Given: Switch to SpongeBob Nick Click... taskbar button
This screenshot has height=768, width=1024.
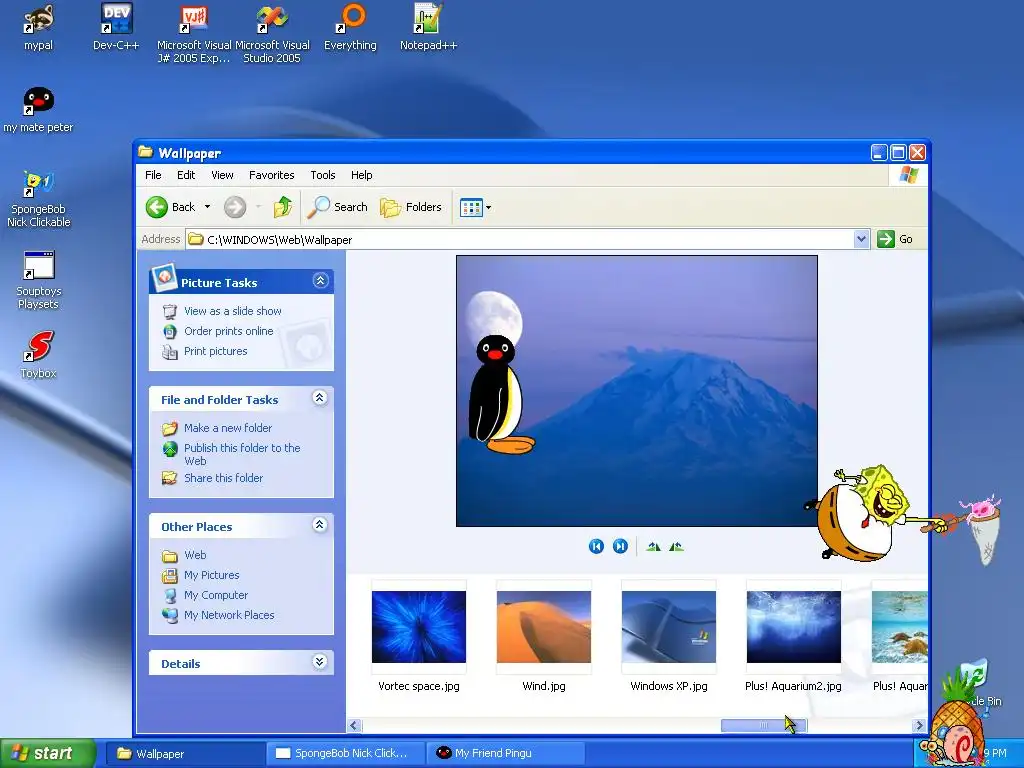Looking at the screenshot, I should pyautogui.click(x=346, y=754).
